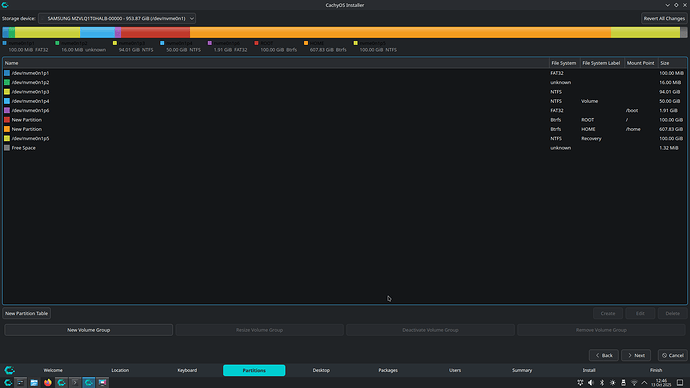Click the red ROOT New Partition row icon

(x=7, y=120)
